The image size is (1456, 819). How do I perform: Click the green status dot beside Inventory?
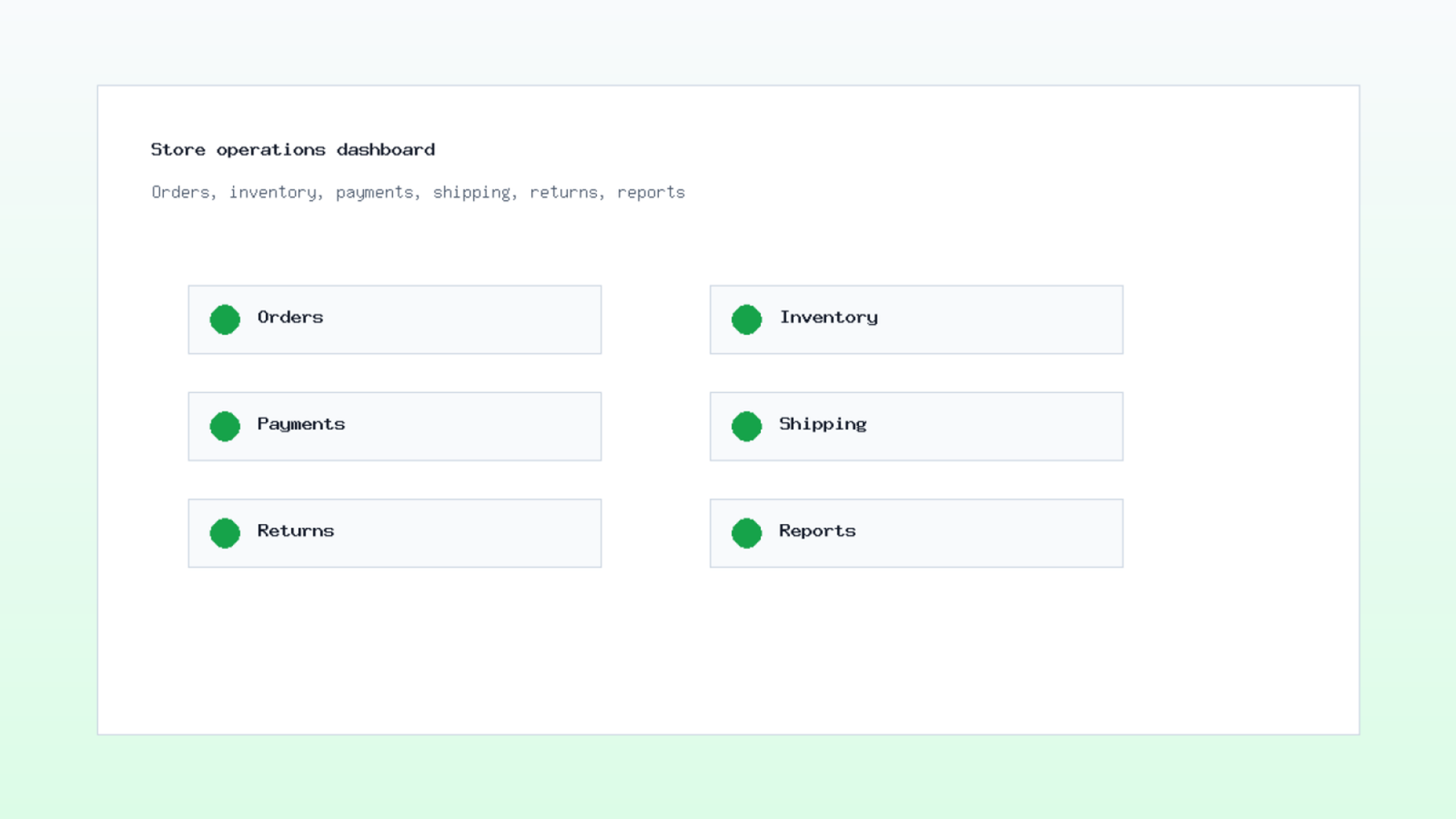(746, 319)
